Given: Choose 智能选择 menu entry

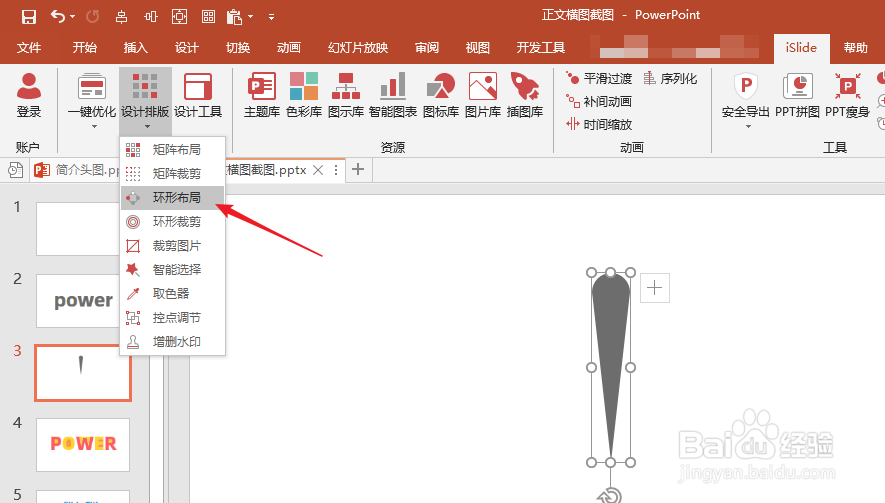Looking at the screenshot, I should point(173,270).
